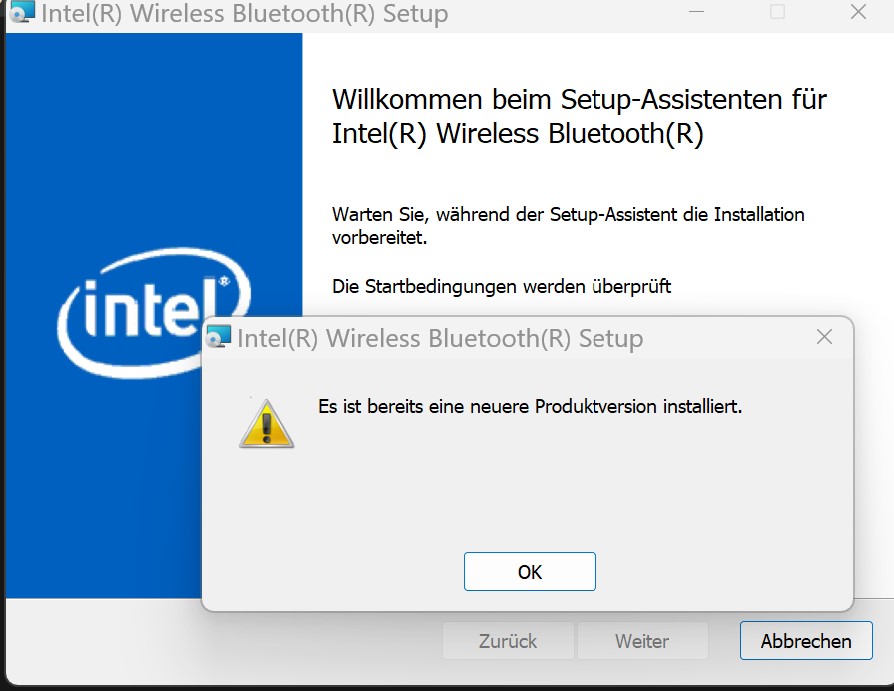Close the main Setup window

click(859, 12)
